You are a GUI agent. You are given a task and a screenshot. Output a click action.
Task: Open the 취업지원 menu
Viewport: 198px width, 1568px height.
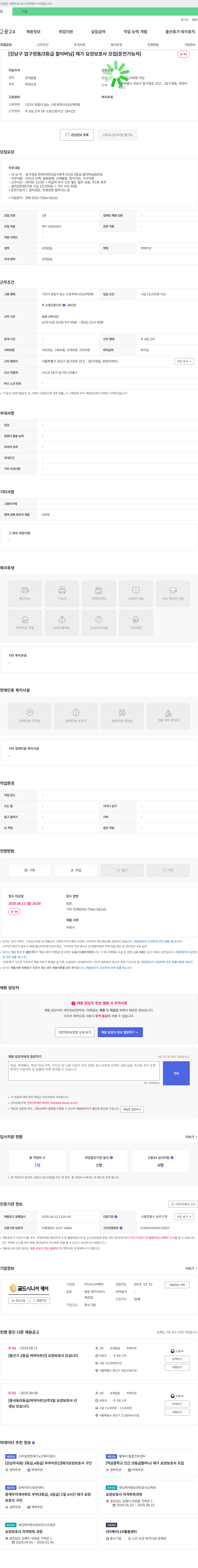(x=66, y=32)
